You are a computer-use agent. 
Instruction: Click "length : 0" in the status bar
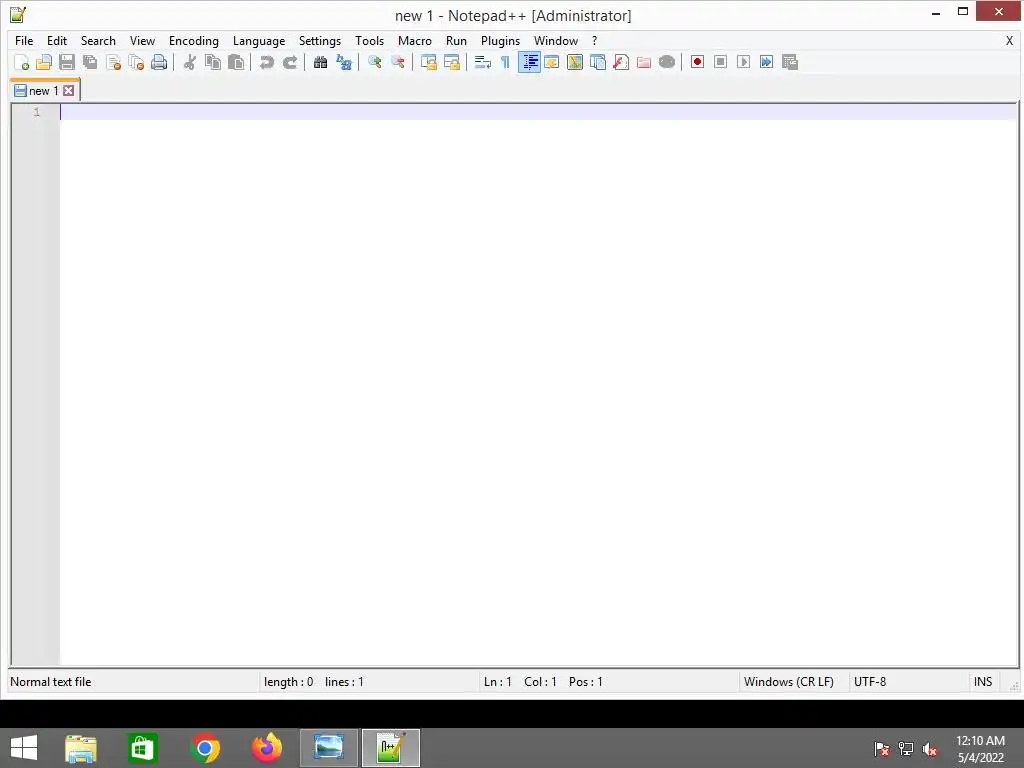coord(288,682)
